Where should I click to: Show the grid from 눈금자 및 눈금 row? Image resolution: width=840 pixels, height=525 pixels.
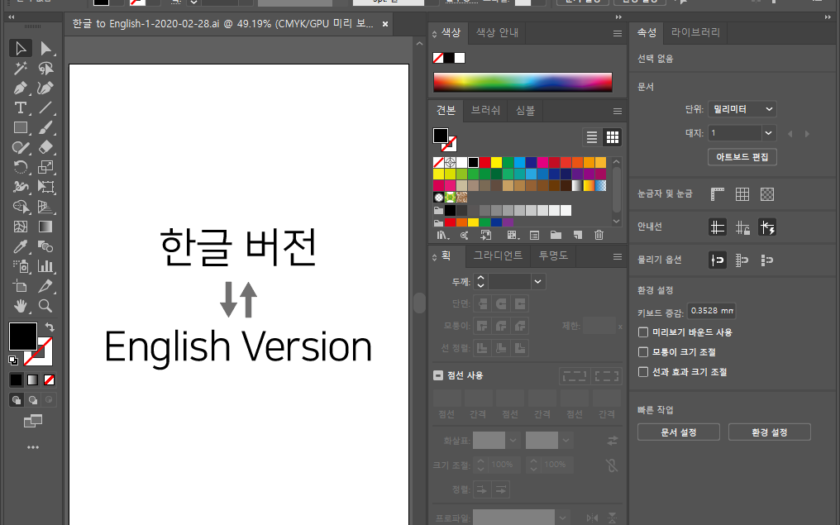[x=742, y=194]
